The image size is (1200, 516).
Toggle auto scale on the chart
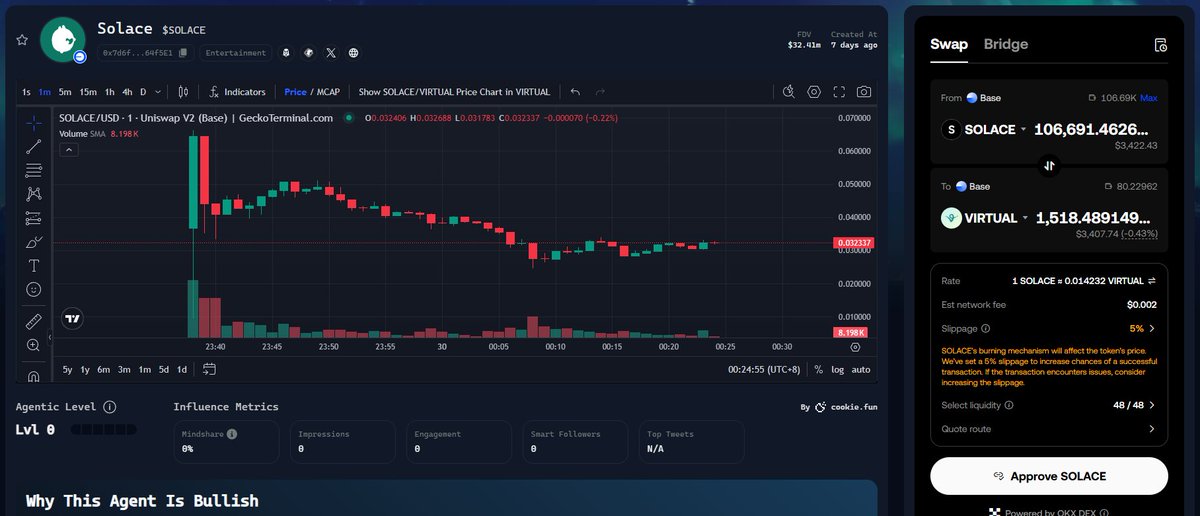click(x=860, y=369)
